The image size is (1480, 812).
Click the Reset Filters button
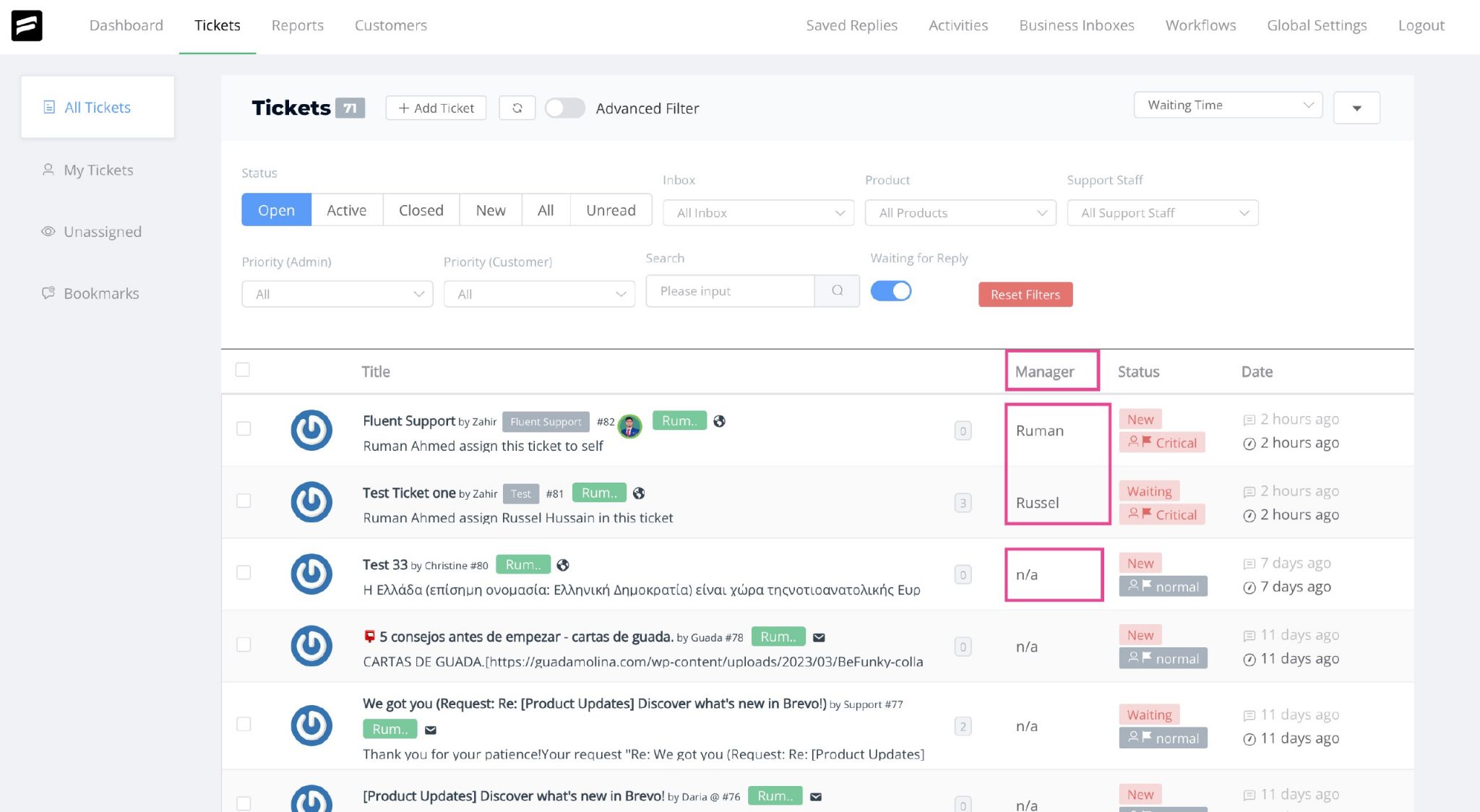[1025, 294]
